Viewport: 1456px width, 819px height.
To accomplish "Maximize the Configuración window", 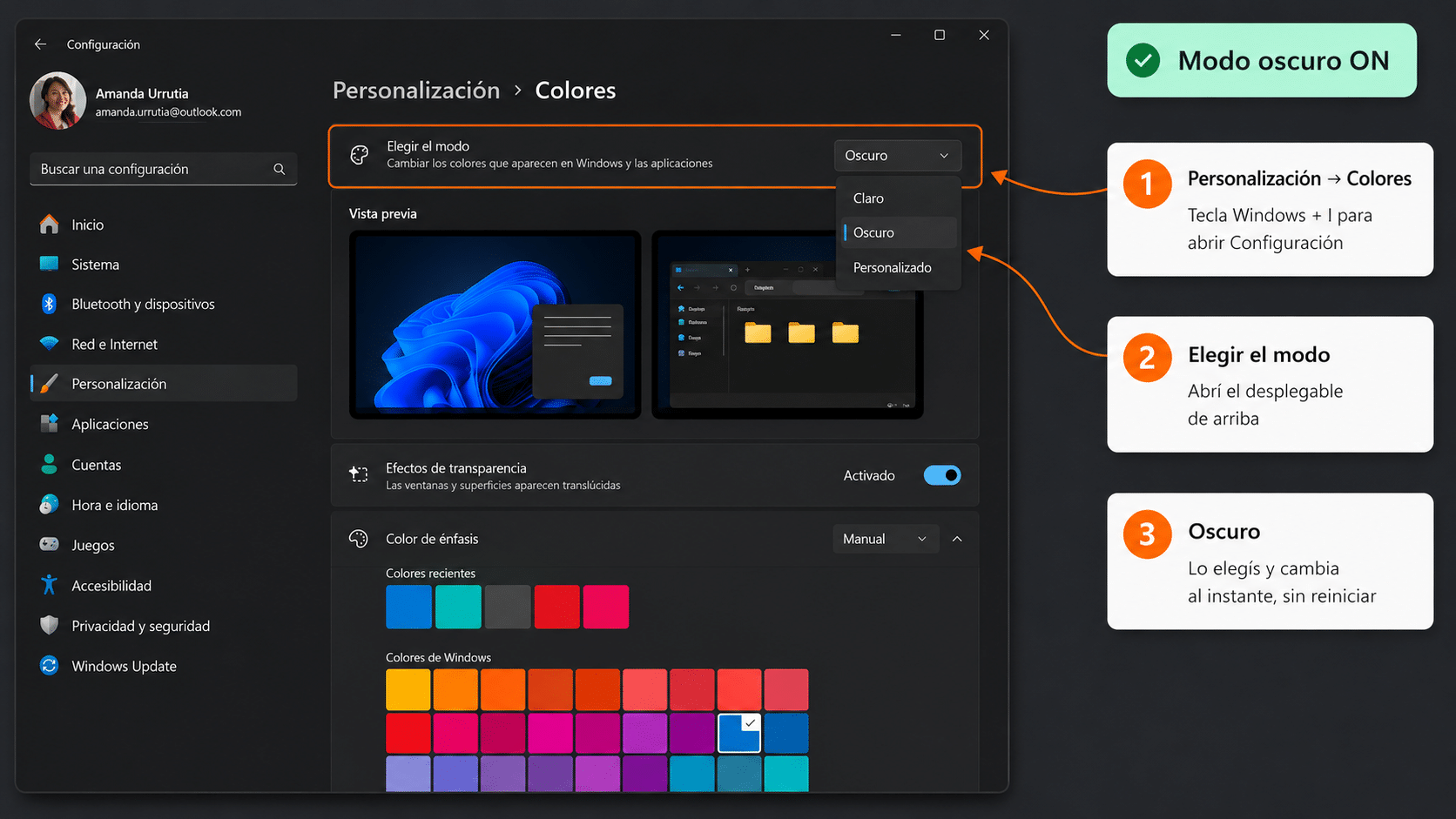I will pyautogui.click(x=940, y=35).
